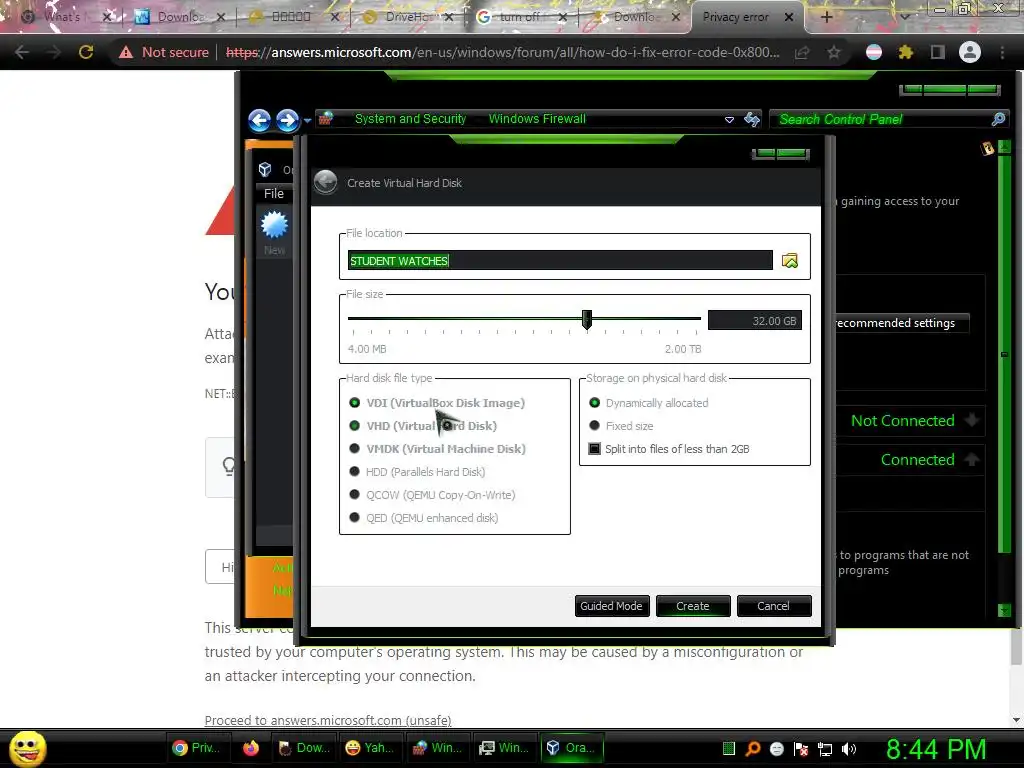Screen dimensions: 1024x768
Task: Click the Chrome URL address bar
Action: (502, 52)
